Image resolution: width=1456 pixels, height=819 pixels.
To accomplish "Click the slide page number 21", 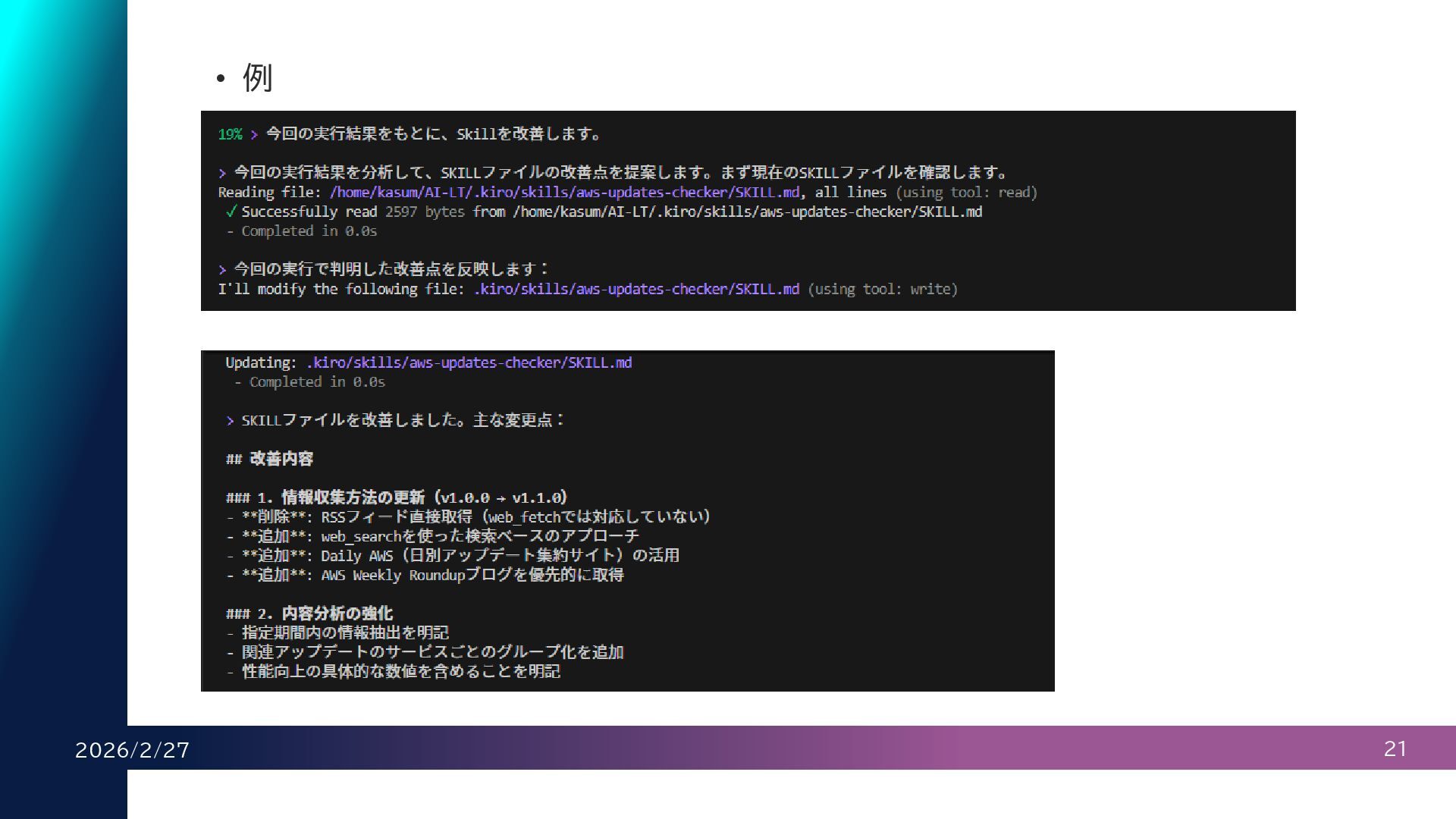I will pos(1395,748).
